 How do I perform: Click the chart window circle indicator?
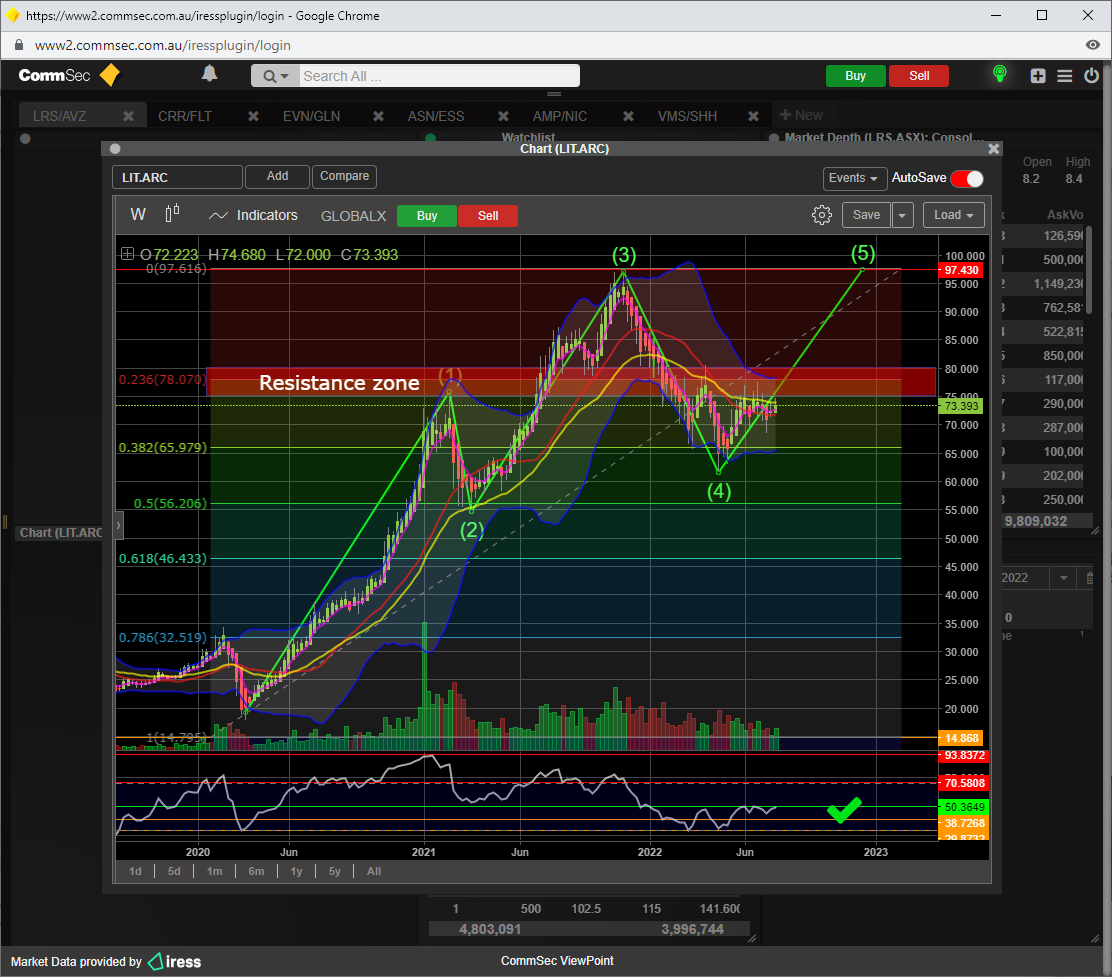point(115,149)
